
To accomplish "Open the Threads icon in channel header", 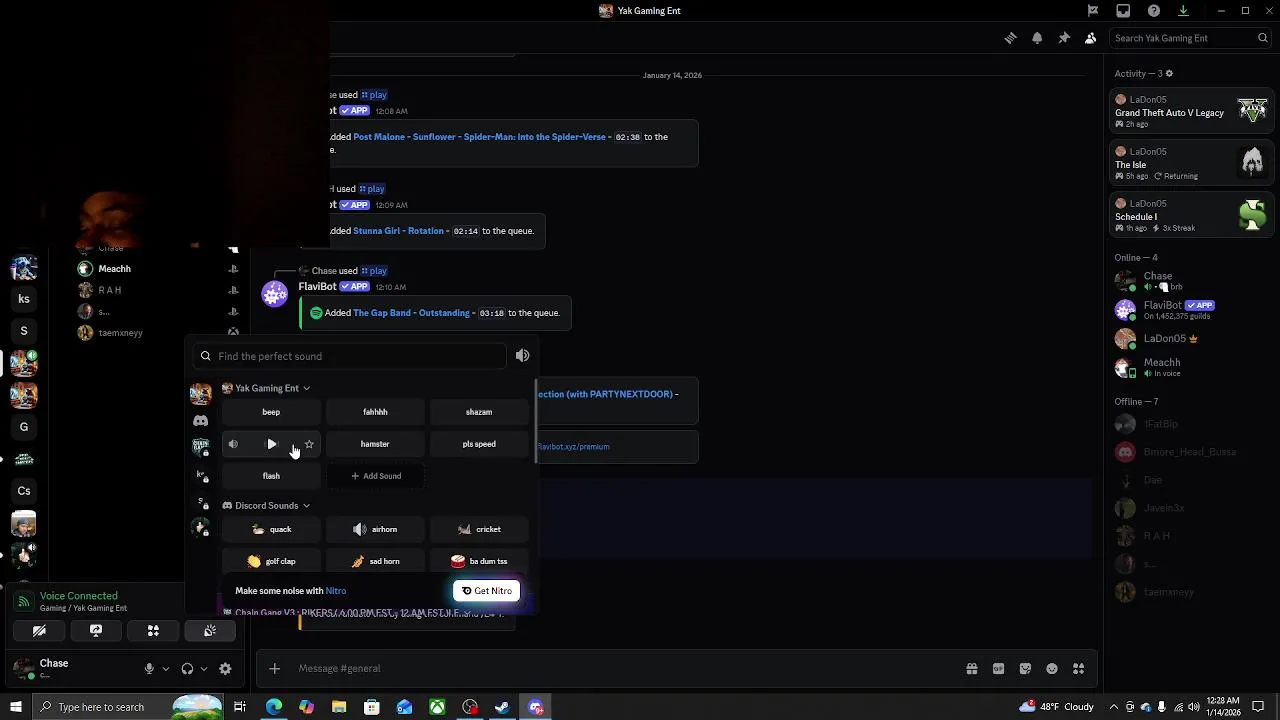I will 1011,38.
